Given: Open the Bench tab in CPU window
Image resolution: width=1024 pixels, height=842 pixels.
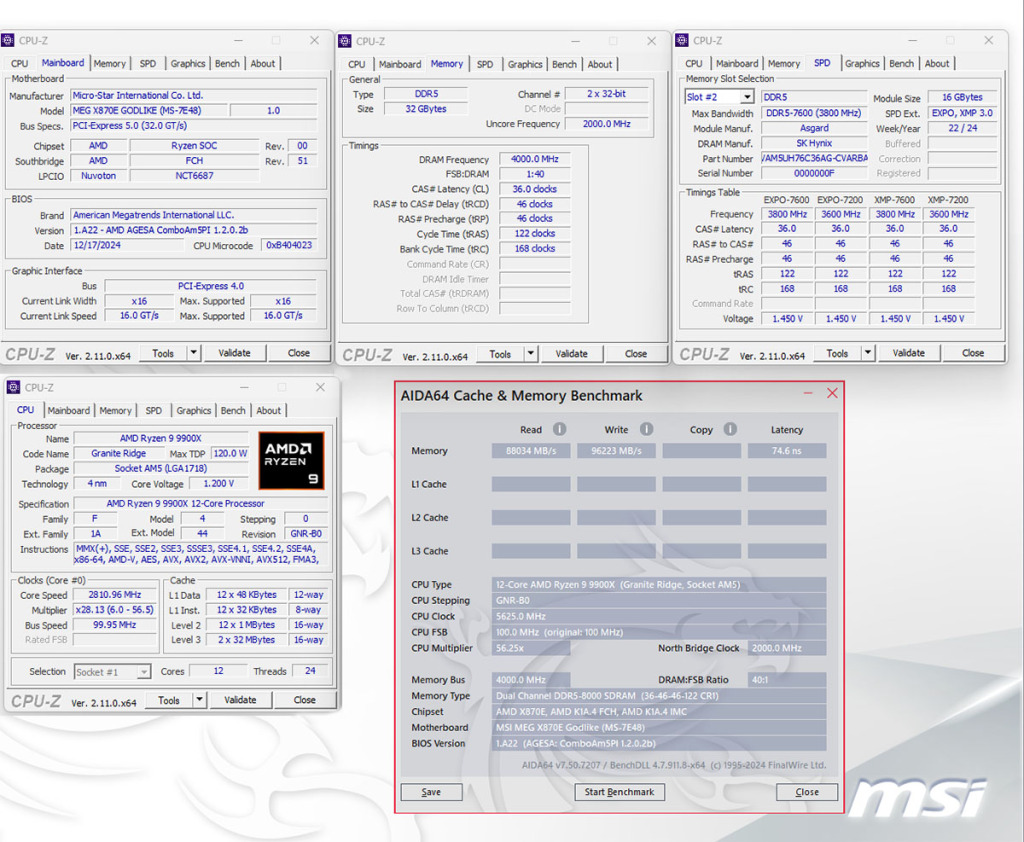Looking at the screenshot, I should click(233, 410).
